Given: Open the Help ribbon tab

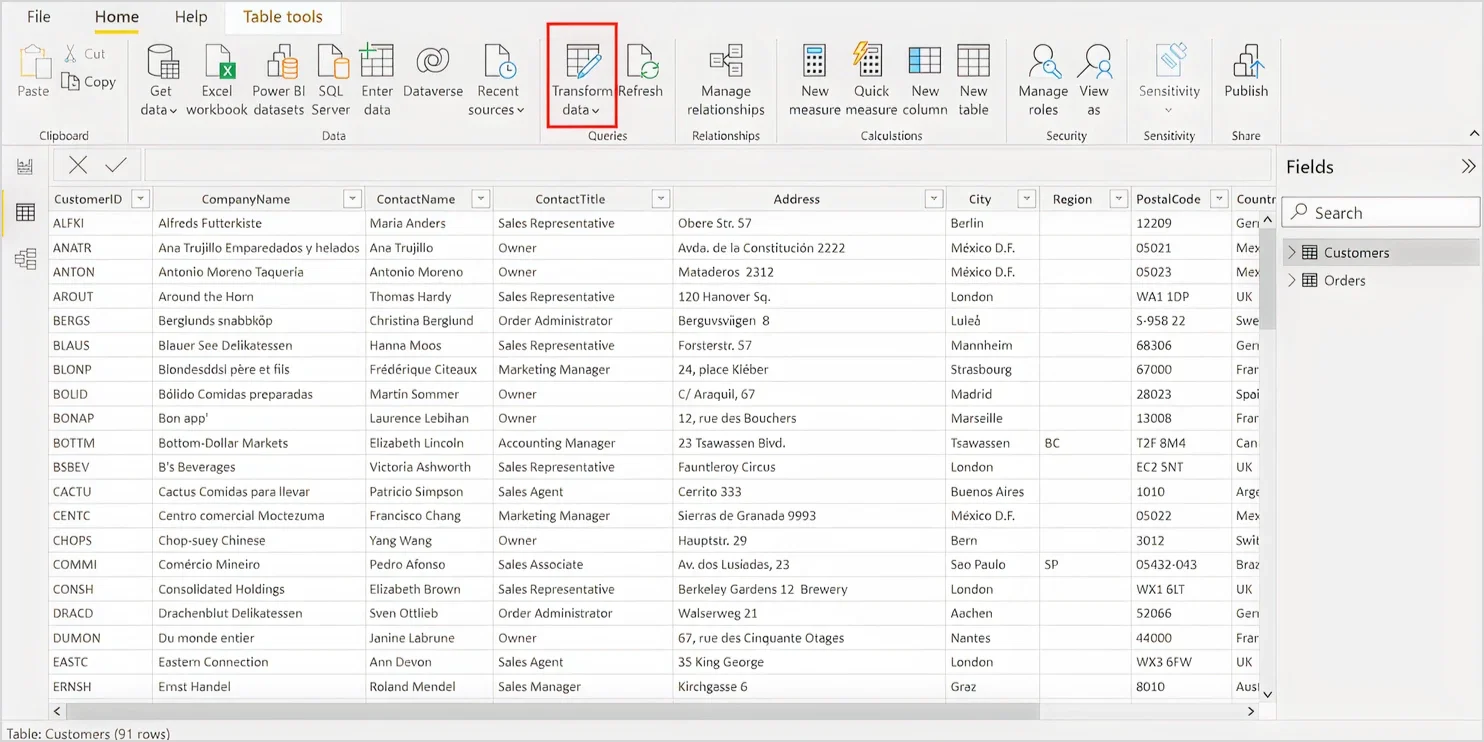Looking at the screenshot, I should 191,17.
